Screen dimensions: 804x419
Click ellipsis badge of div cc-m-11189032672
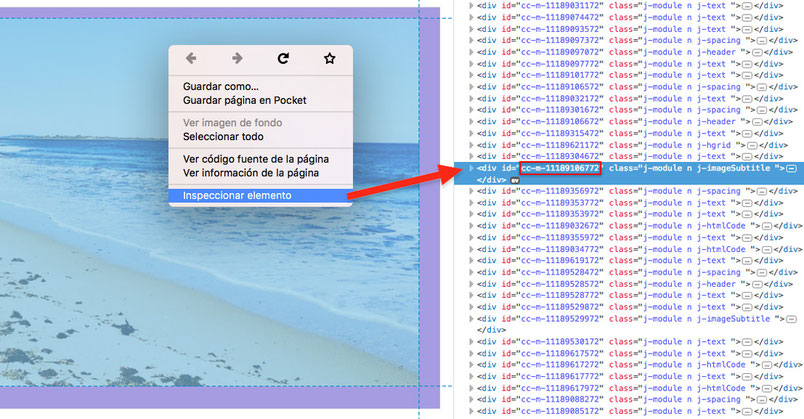point(767,226)
